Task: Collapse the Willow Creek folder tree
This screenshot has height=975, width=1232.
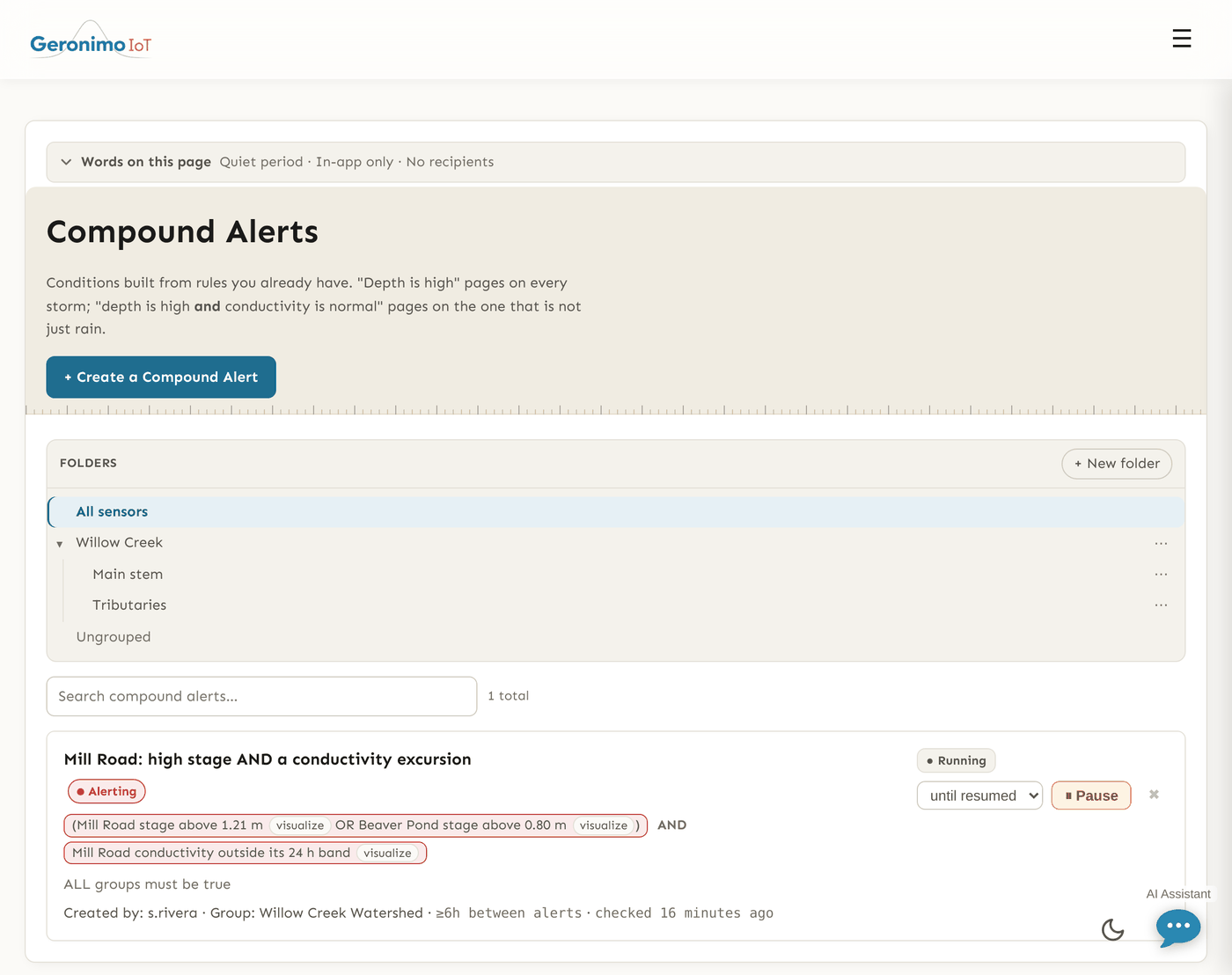Action: (60, 544)
